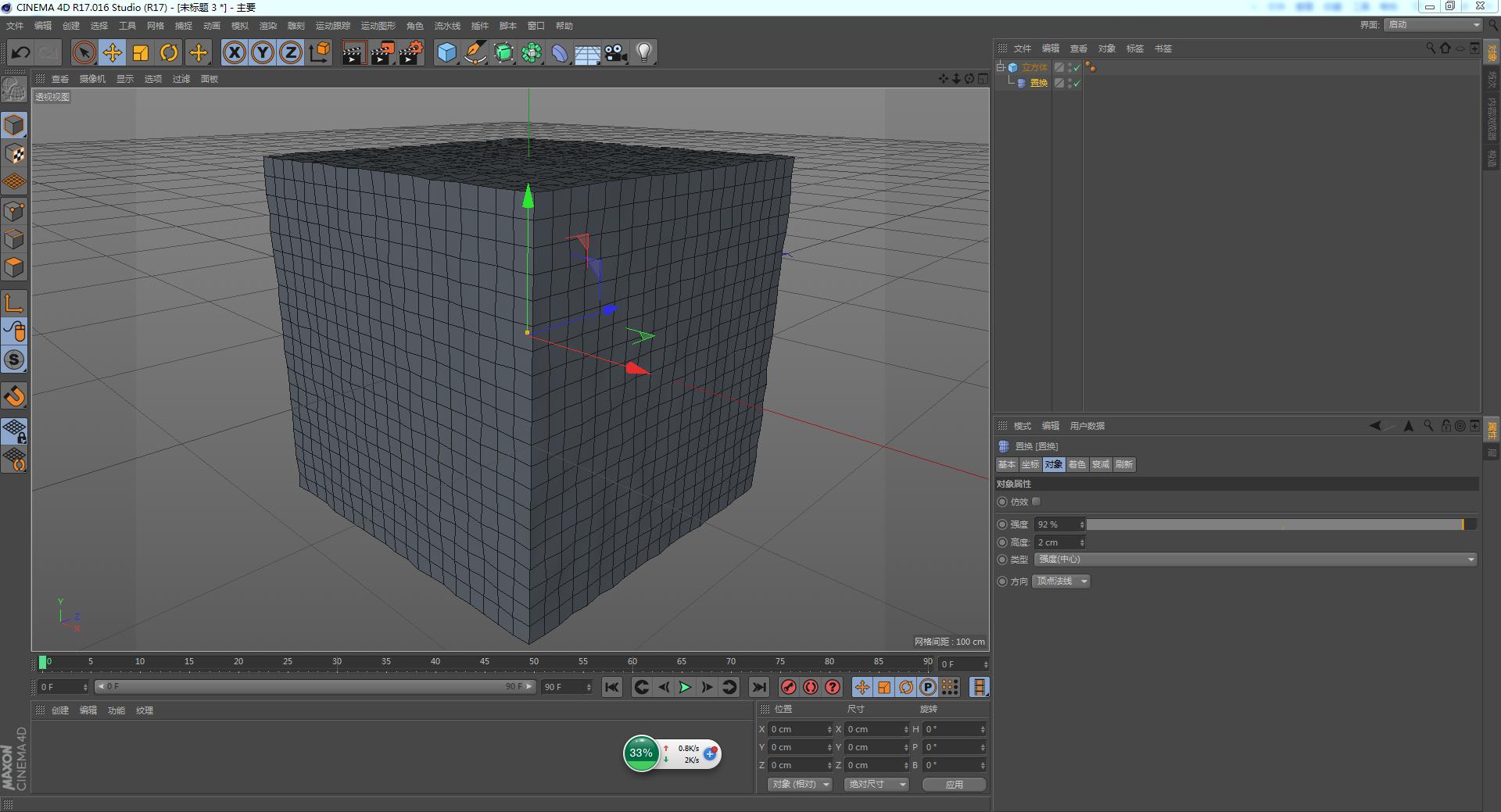Click the Render View icon
1501x812 pixels.
(353, 52)
